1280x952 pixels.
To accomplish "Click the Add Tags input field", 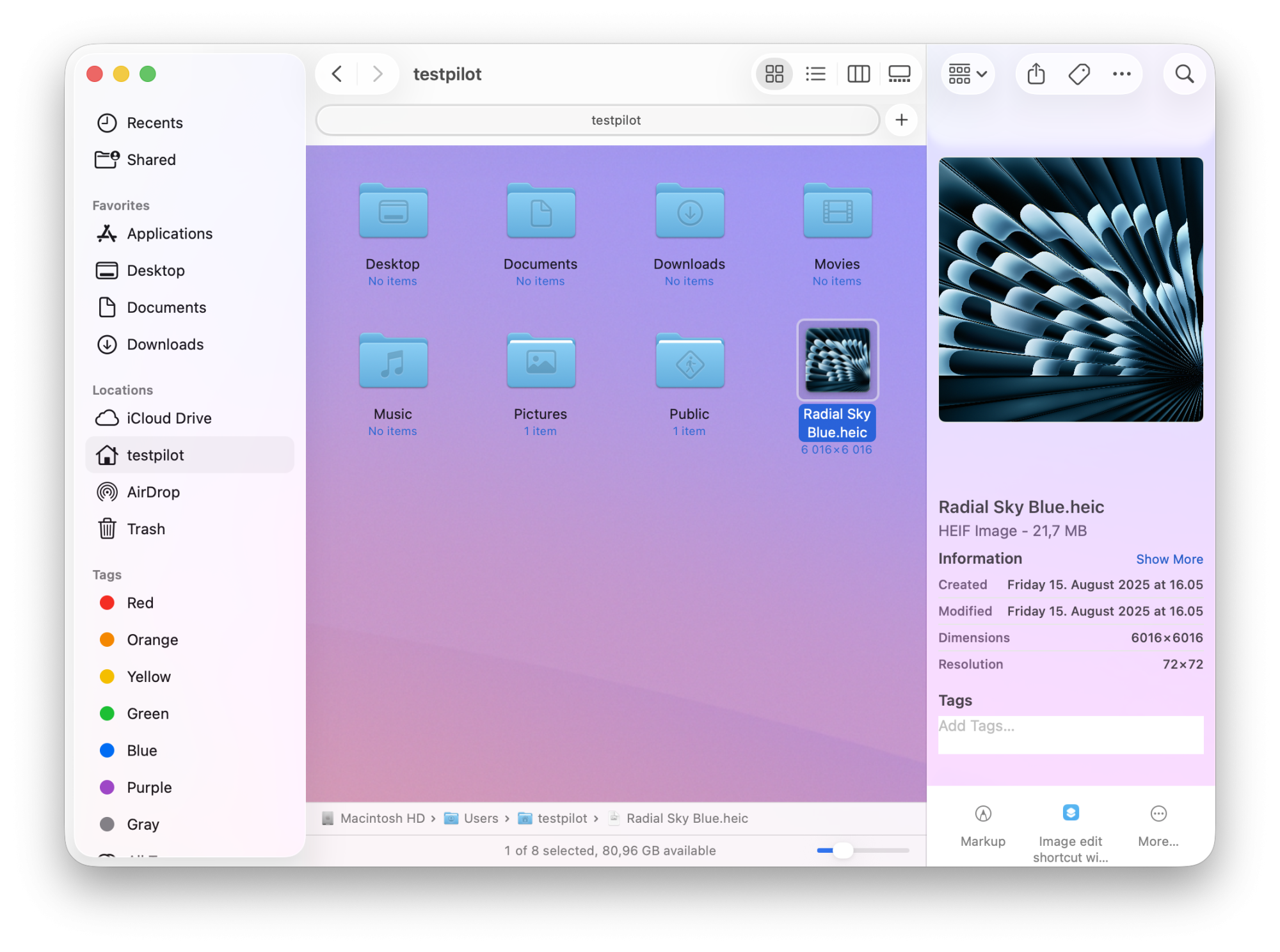I will pos(1070,734).
